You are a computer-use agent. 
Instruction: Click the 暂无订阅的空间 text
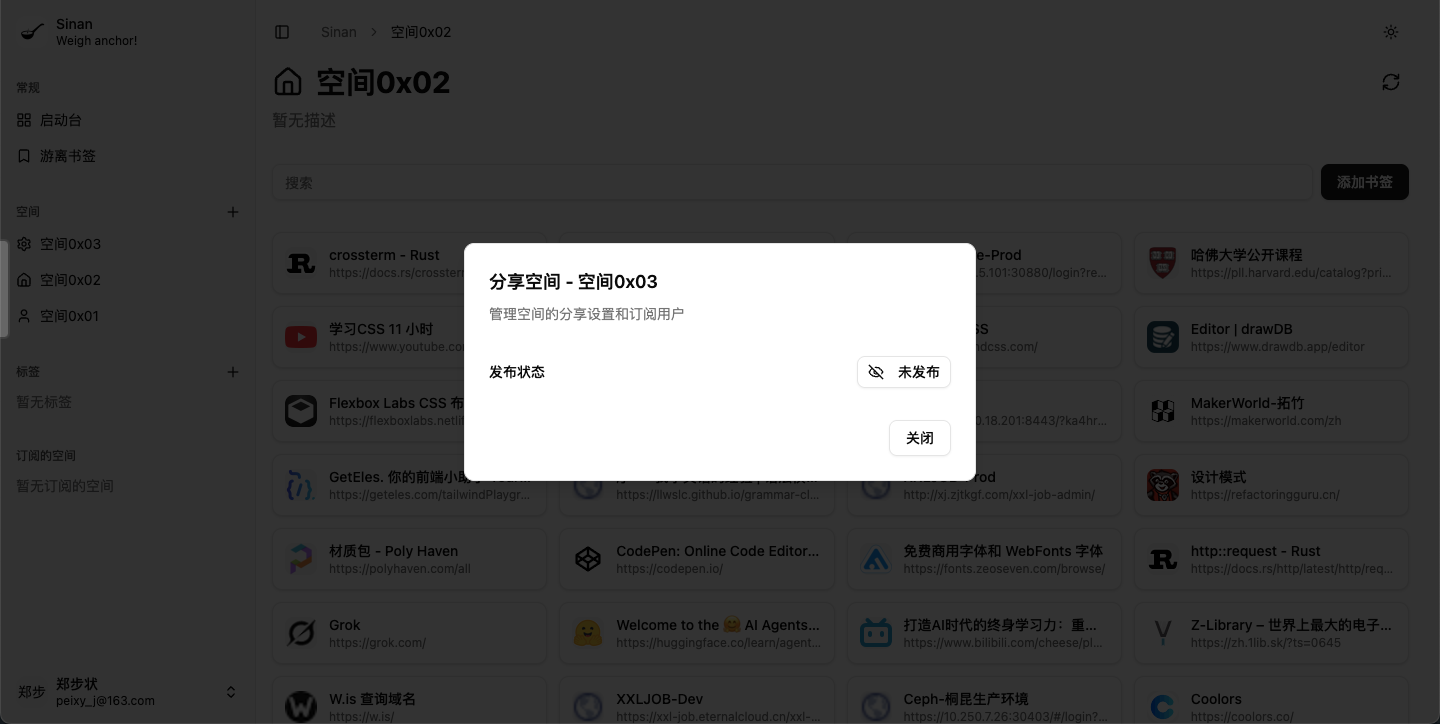[x=65, y=486]
